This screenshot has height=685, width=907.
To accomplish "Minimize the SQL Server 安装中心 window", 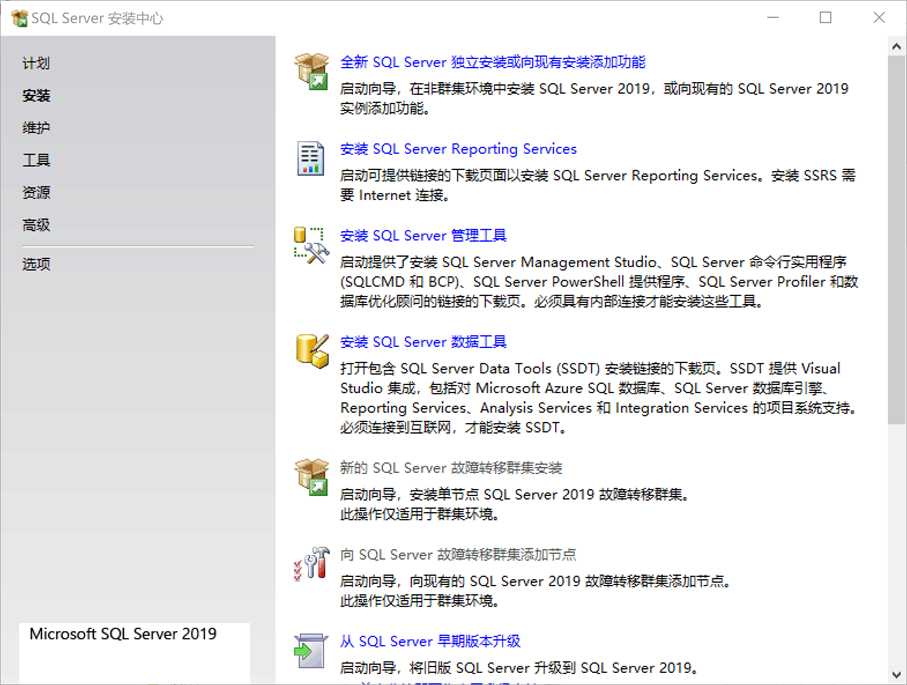I will click(x=773, y=18).
